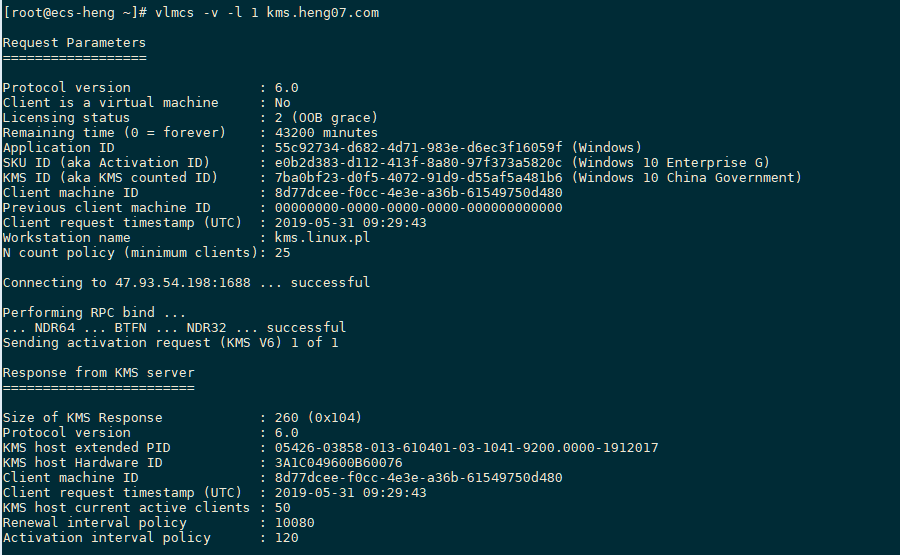Click the KMS host extended PID value
Image resolution: width=900 pixels, height=555 pixels.
tap(466, 448)
